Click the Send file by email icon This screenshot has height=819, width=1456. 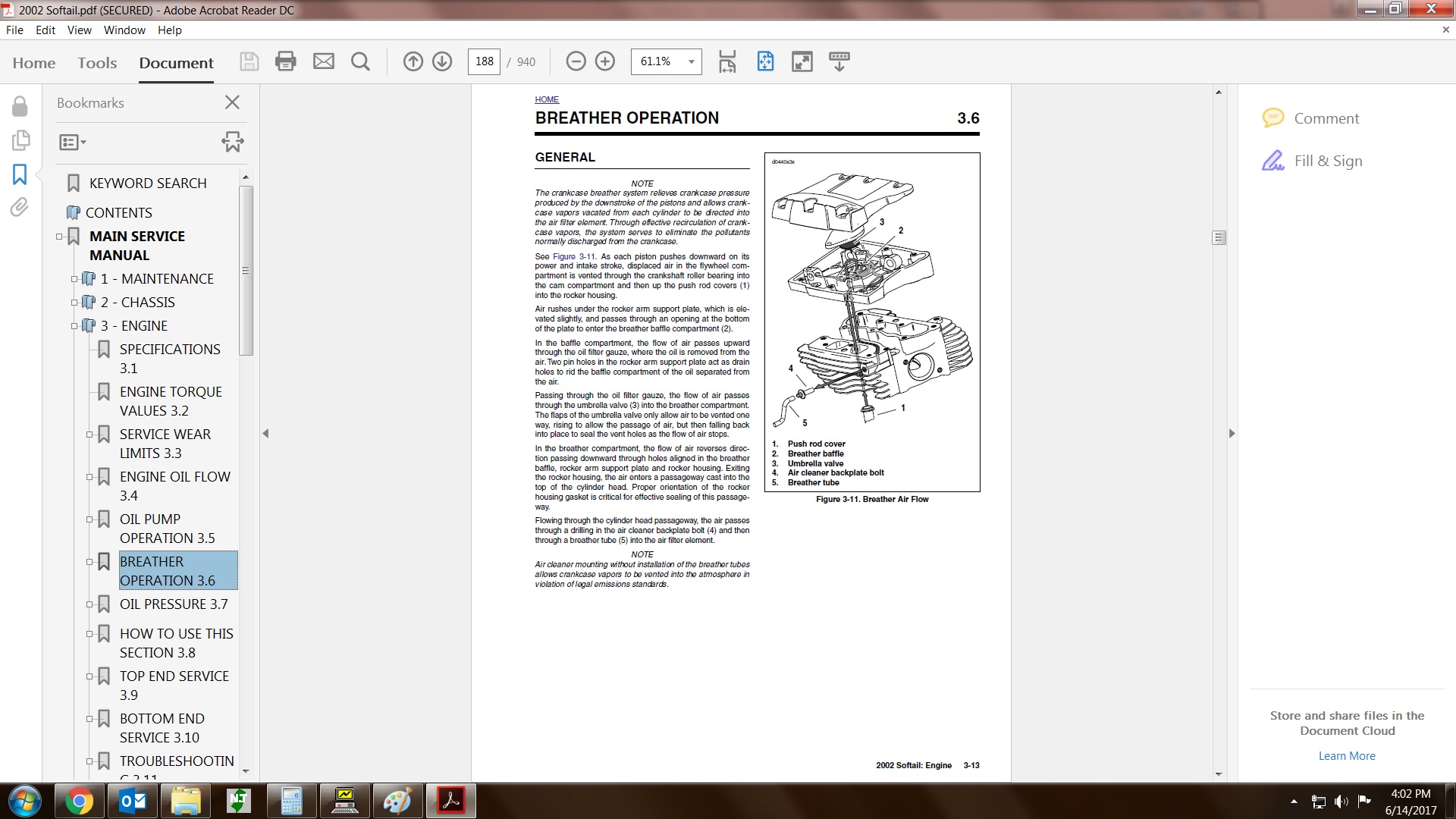pyautogui.click(x=324, y=61)
